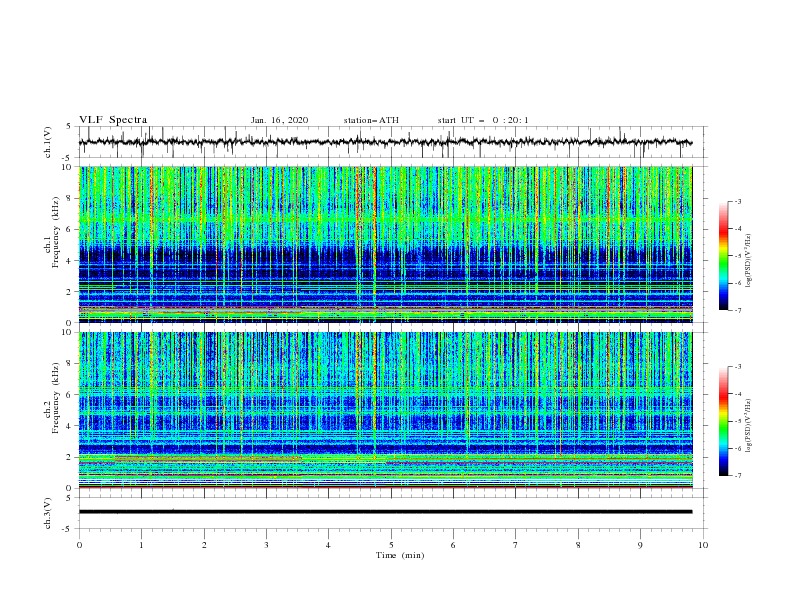792x612 pixels.
Task: Click time axis tick label "7"
Action: tap(516, 545)
